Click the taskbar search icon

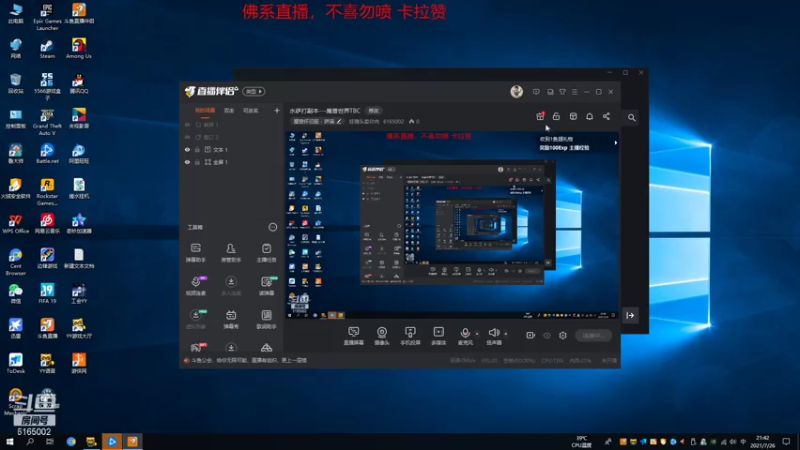point(30,442)
